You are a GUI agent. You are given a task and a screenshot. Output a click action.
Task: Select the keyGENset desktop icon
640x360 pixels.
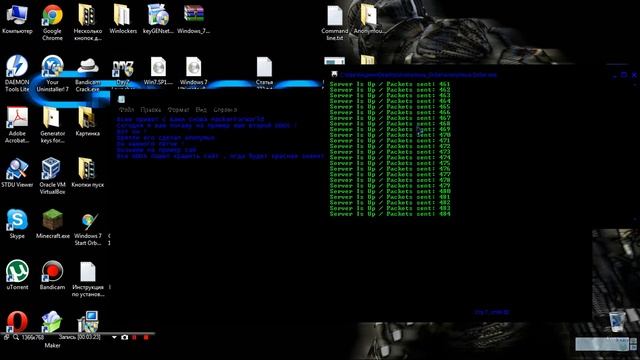pos(158,20)
